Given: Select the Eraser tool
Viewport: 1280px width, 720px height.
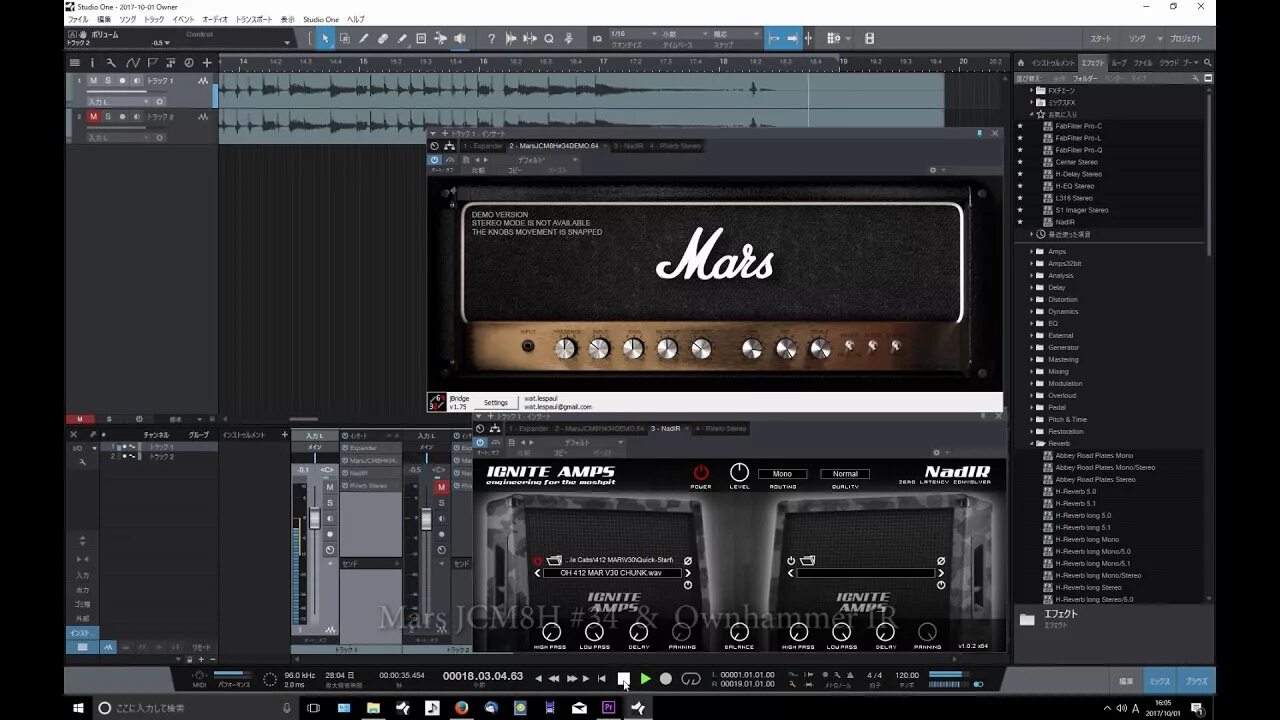Looking at the screenshot, I should [x=383, y=38].
